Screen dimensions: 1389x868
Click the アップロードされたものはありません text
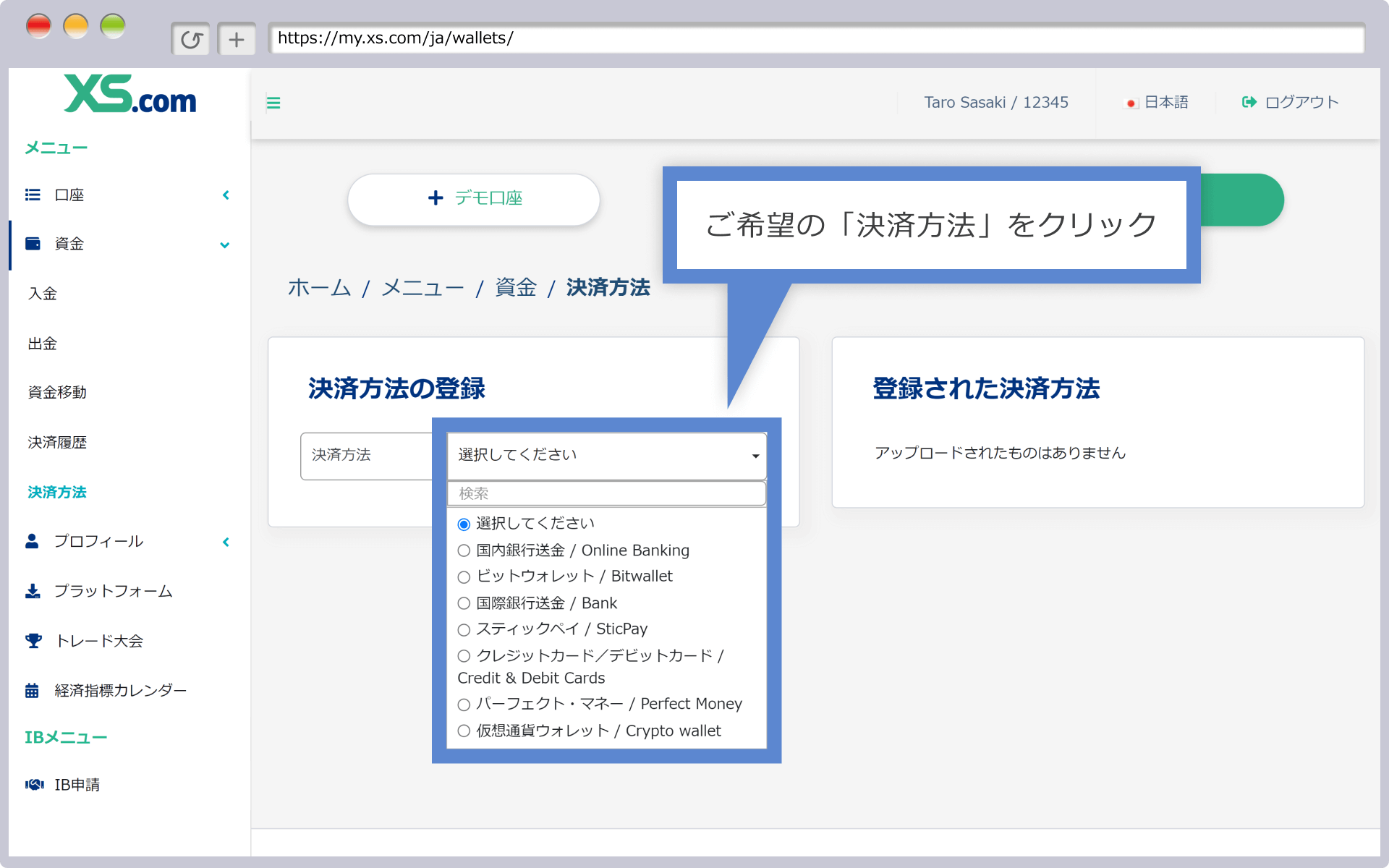1000,453
